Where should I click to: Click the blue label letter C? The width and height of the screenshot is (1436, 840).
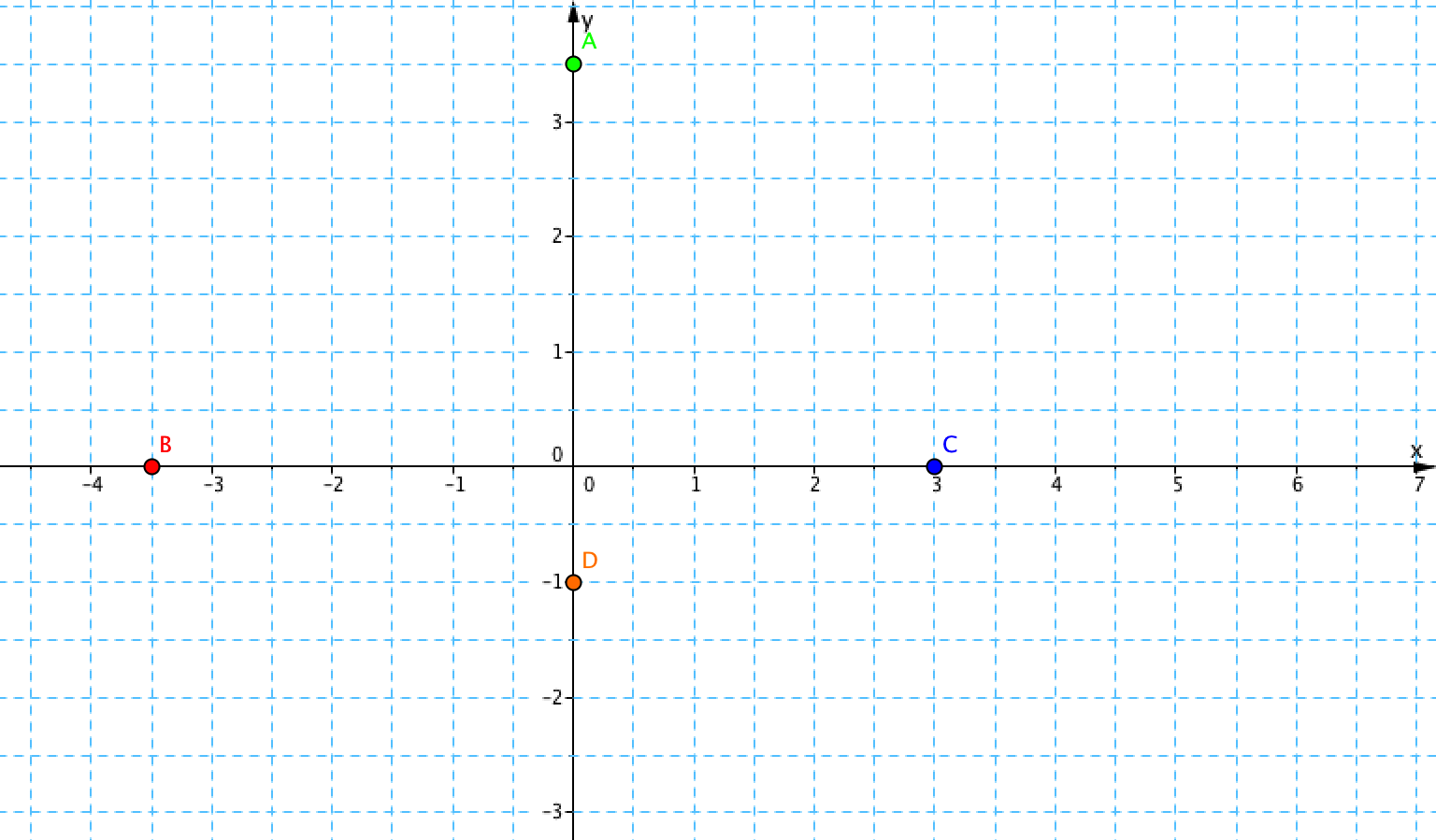click(950, 445)
